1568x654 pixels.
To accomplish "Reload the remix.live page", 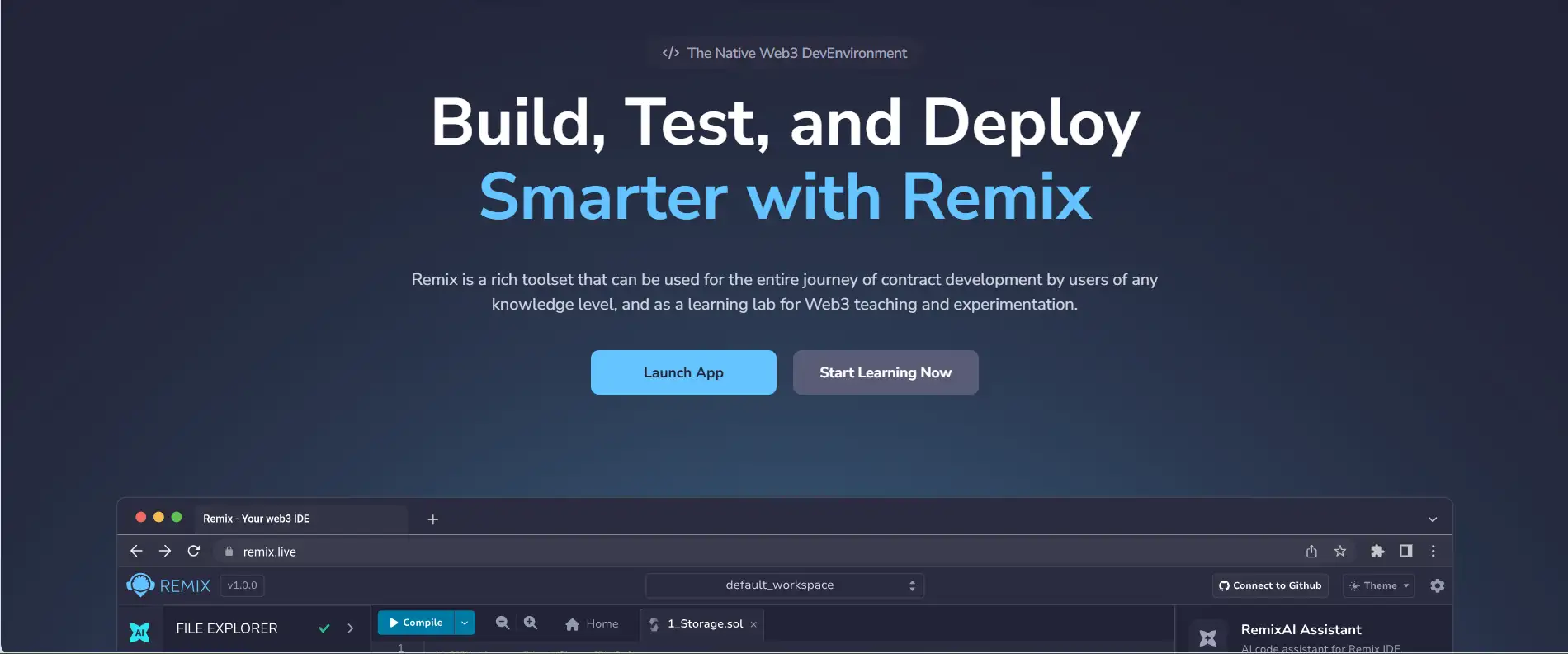I will tap(194, 552).
